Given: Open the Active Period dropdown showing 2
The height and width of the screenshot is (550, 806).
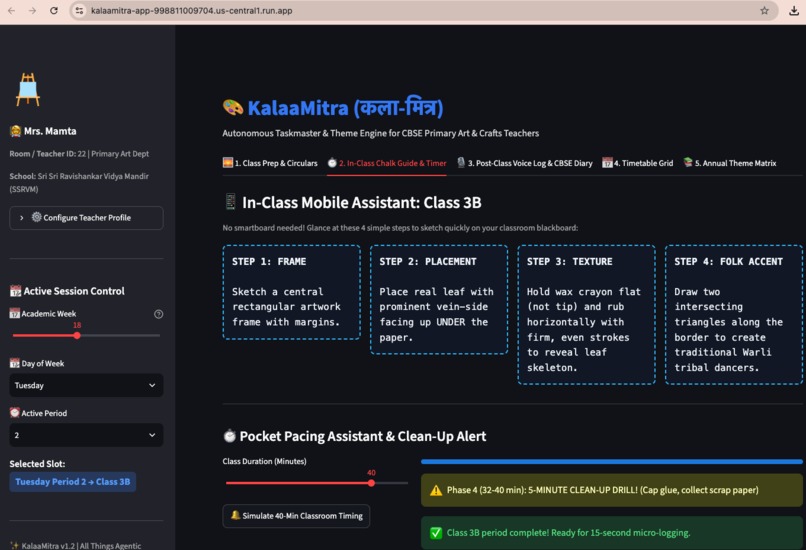Looking at the screenshot, I should 86,435.
